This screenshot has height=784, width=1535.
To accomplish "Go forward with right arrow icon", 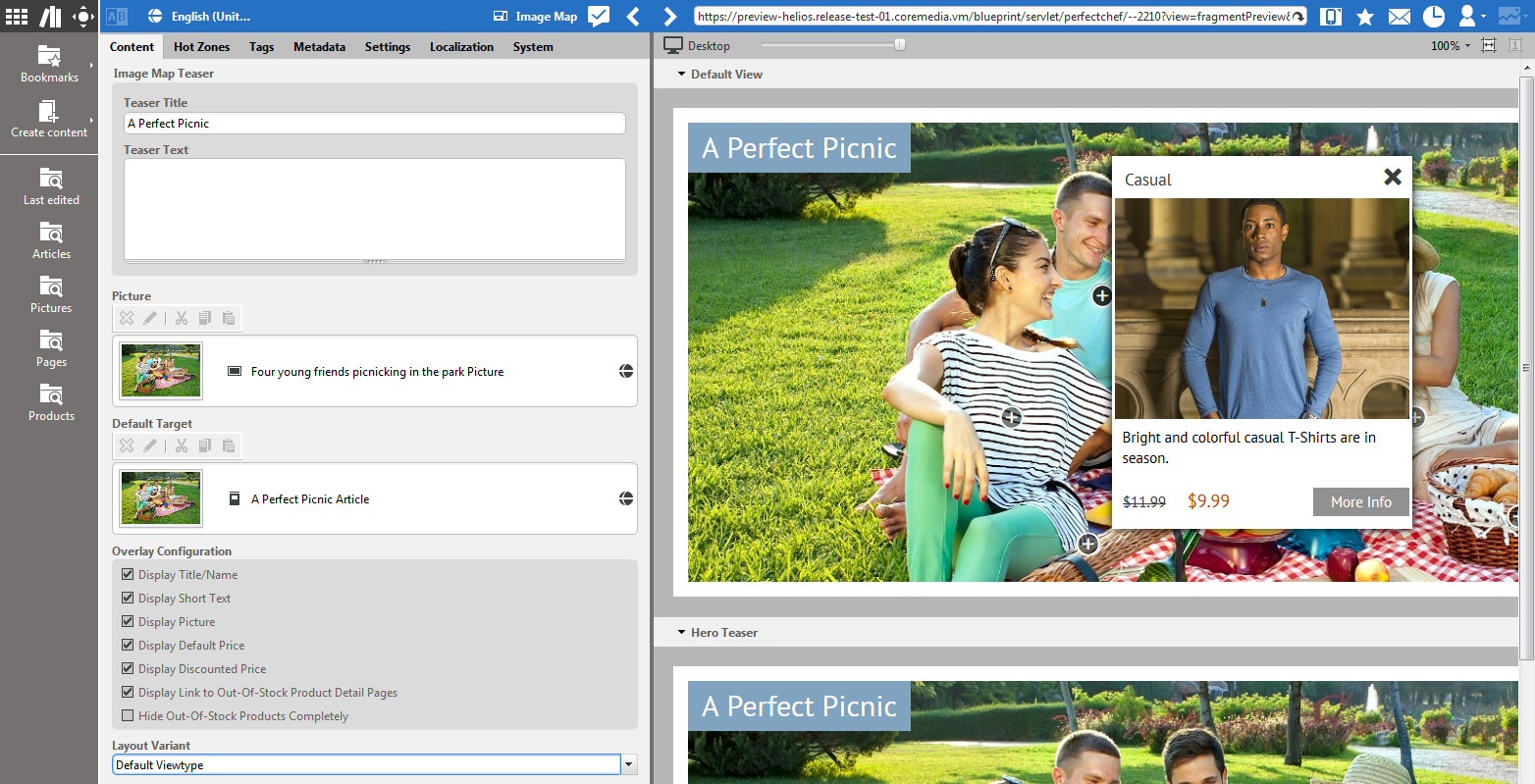I will coord(669,16).
